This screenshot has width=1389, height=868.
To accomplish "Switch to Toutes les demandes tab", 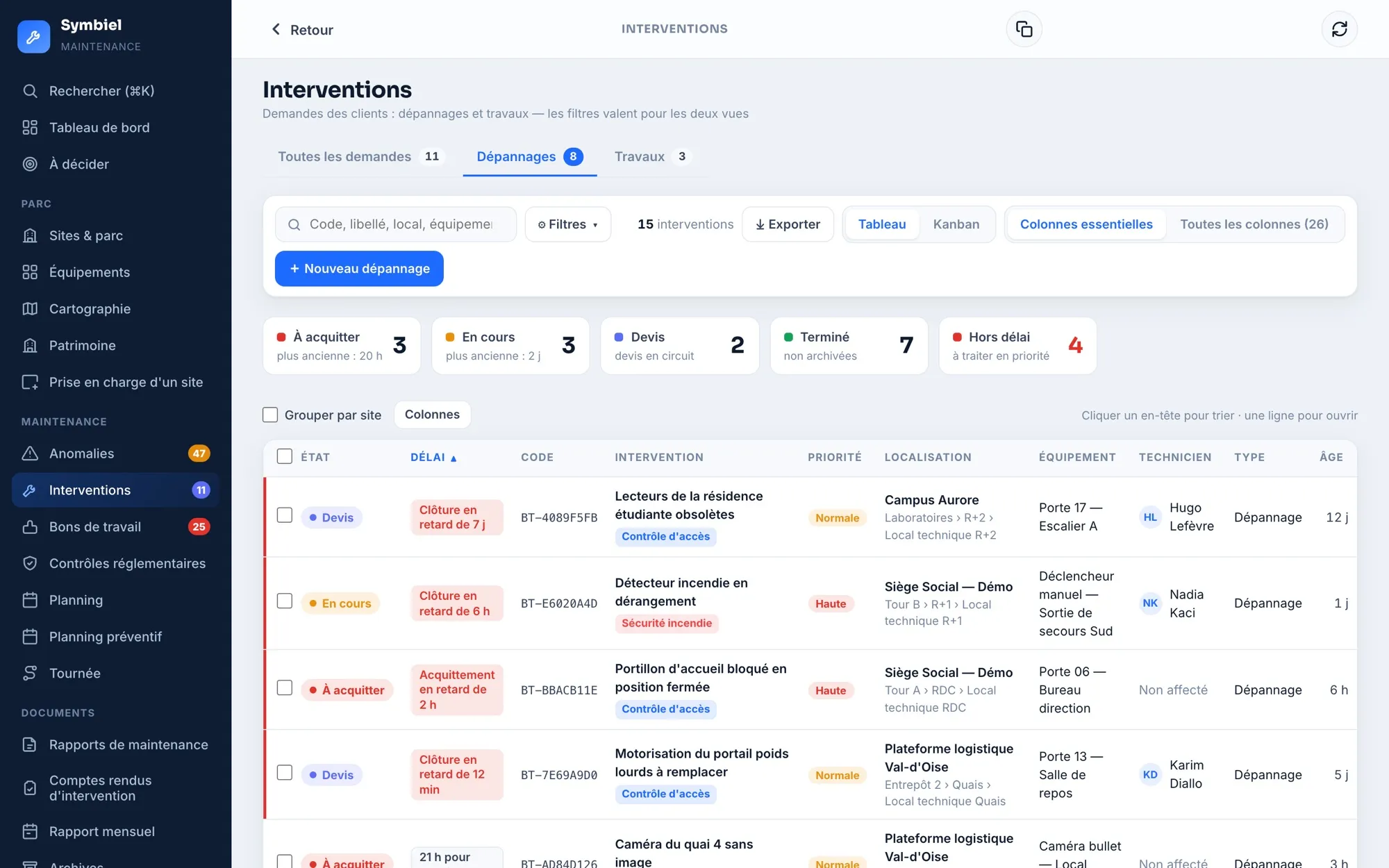I will (x=359, y=157).
